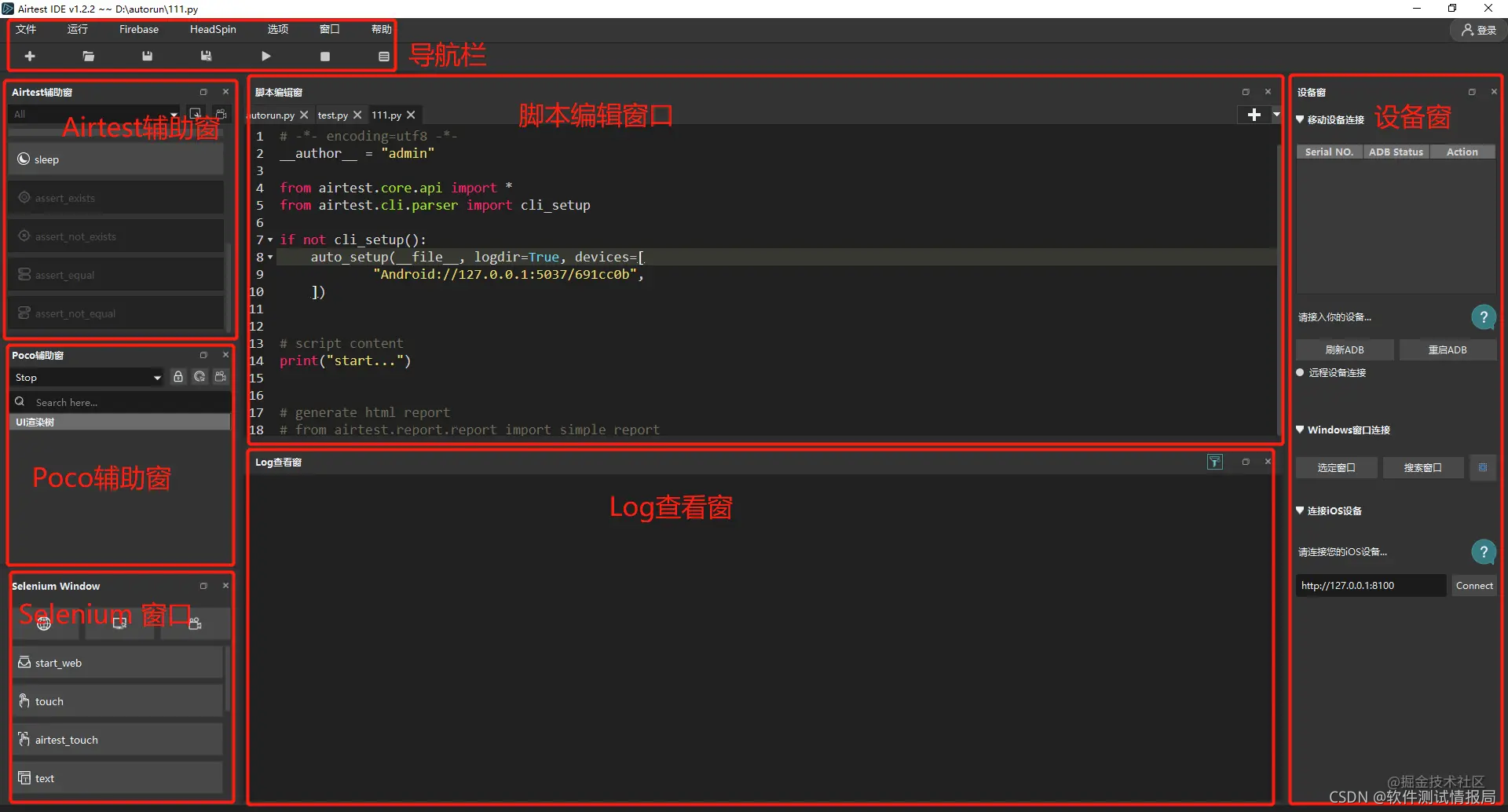This screenshot has height=812, width=1508.
Task: Click the Selenium element inspector icon
Action: tap(119, 623)
